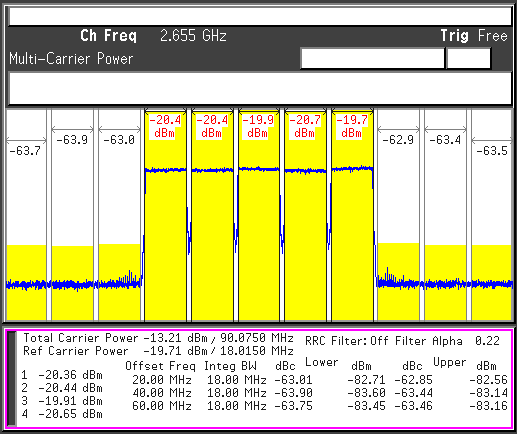Click the -63.0 lower offset reading
Viewport: 517px width, 434px height.
point(119,140)
